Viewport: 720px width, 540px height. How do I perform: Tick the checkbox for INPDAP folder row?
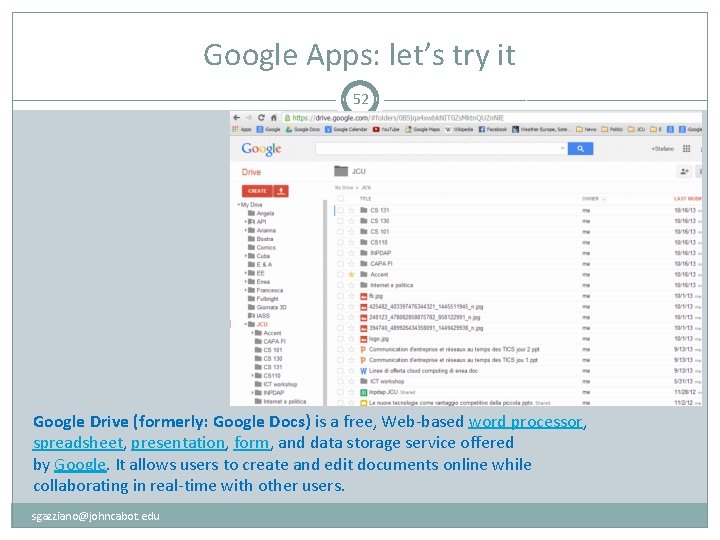[340, 253]
